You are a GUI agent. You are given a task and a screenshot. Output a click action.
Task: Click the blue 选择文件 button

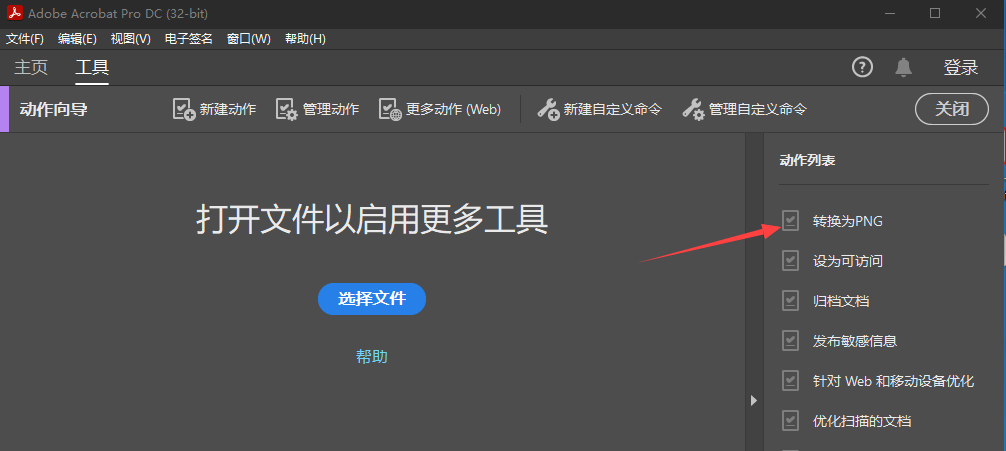[372, 299]
